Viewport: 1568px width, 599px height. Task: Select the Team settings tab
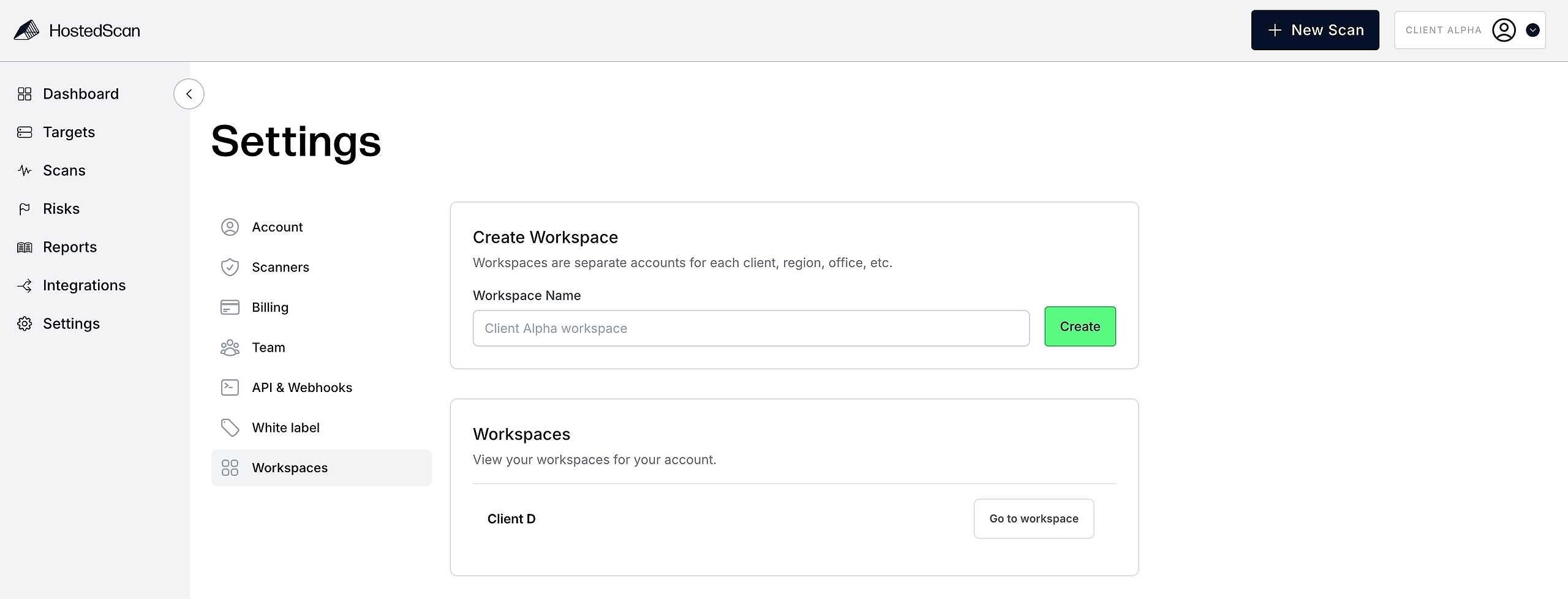(268, 347)
